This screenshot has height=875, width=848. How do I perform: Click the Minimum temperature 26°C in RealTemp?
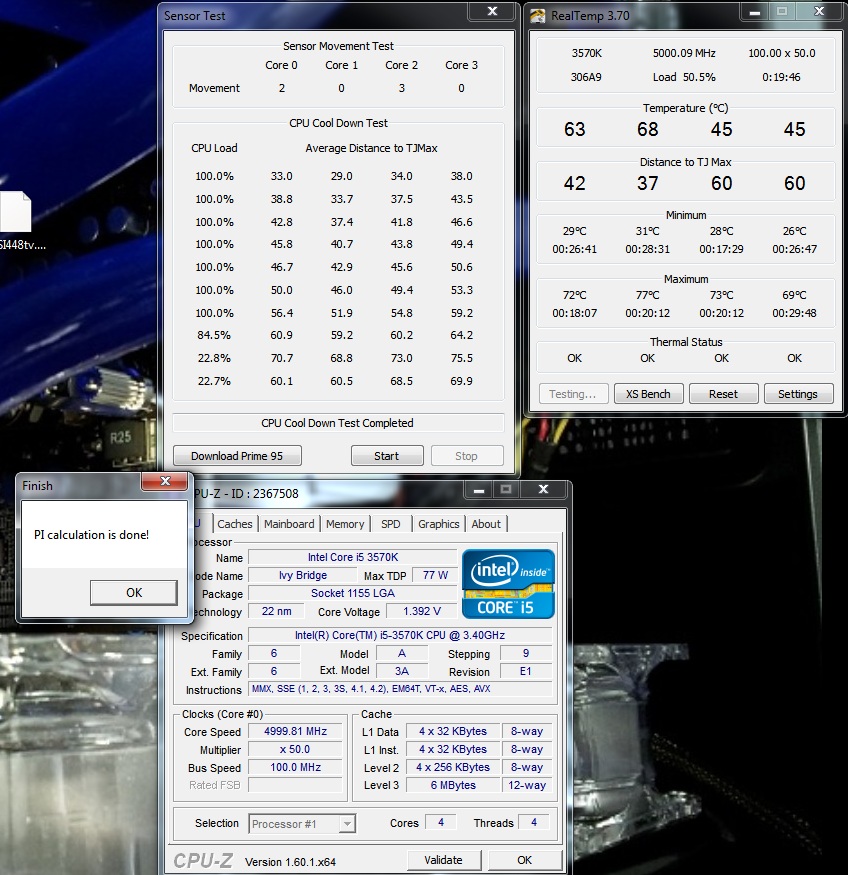(794, 230)
